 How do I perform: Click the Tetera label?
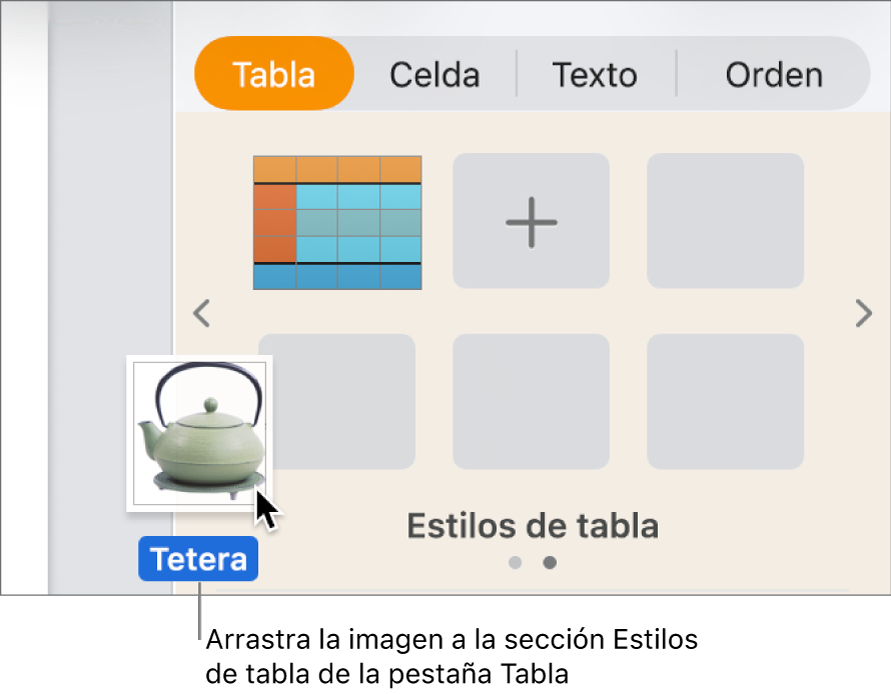(x=197, y=558)
